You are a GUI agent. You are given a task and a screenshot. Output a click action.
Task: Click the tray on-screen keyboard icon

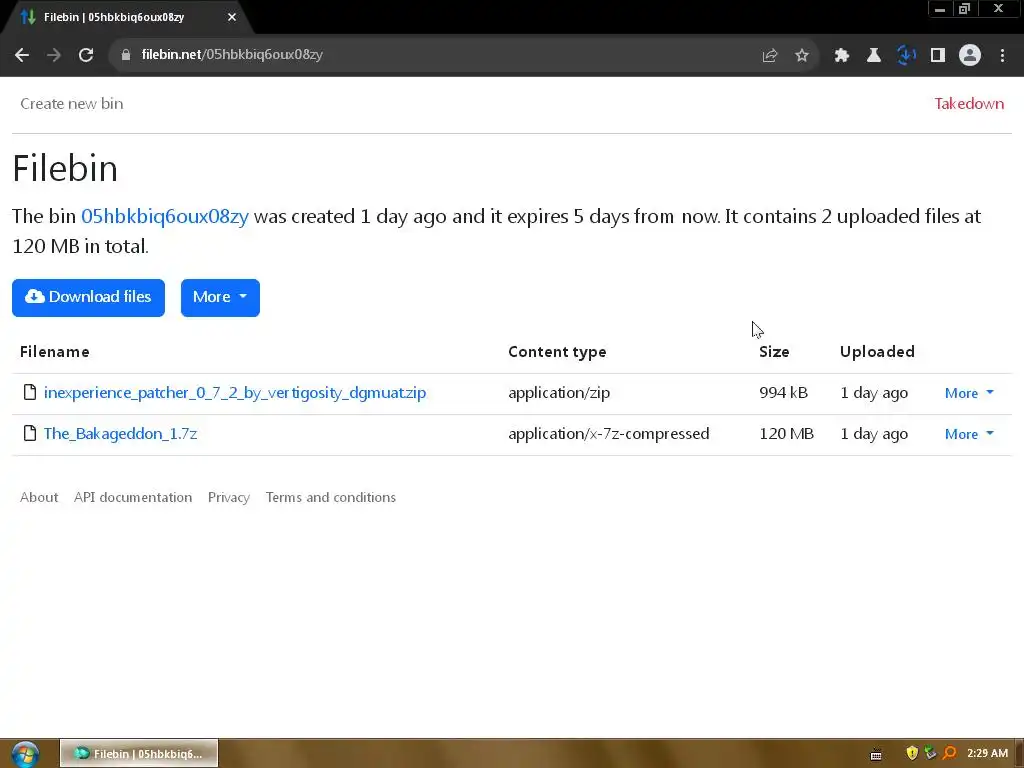point(876,755)
